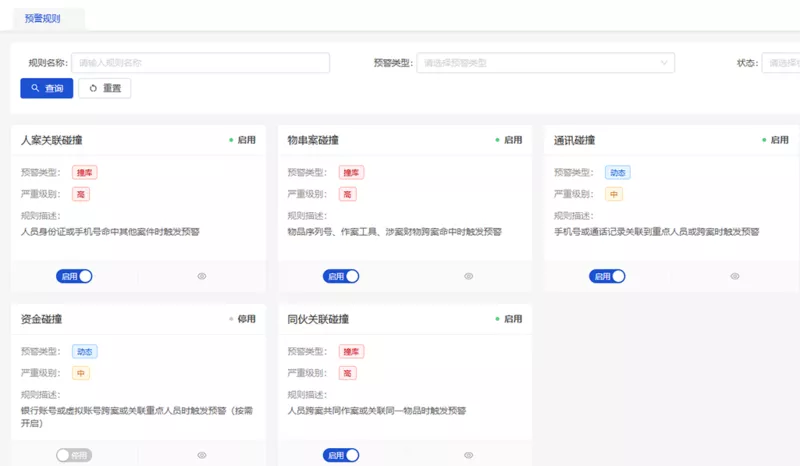Click 撞库 tag in 物串案碰撞 card
The image size is (800, 466).
point(351,173)
